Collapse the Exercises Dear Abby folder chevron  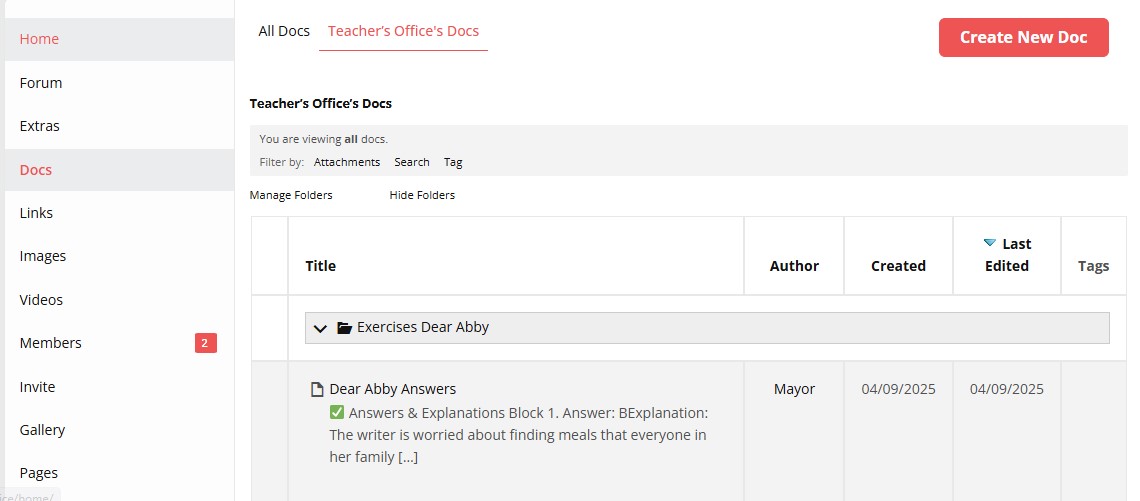pyautogui.click(x=321, y=328)
